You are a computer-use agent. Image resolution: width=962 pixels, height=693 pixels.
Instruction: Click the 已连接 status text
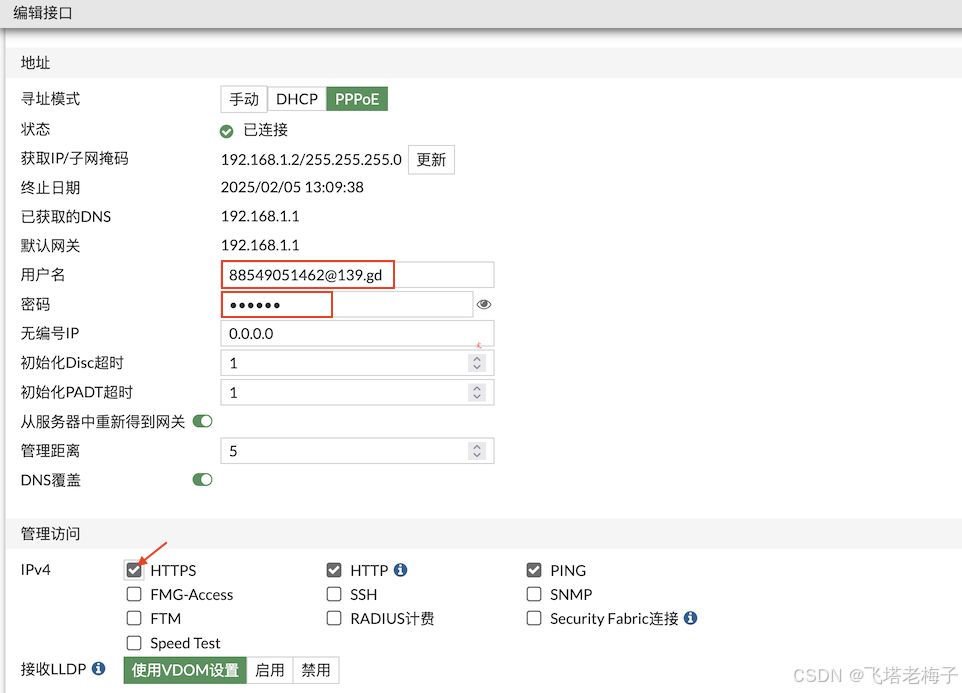(x=266, y=130)
